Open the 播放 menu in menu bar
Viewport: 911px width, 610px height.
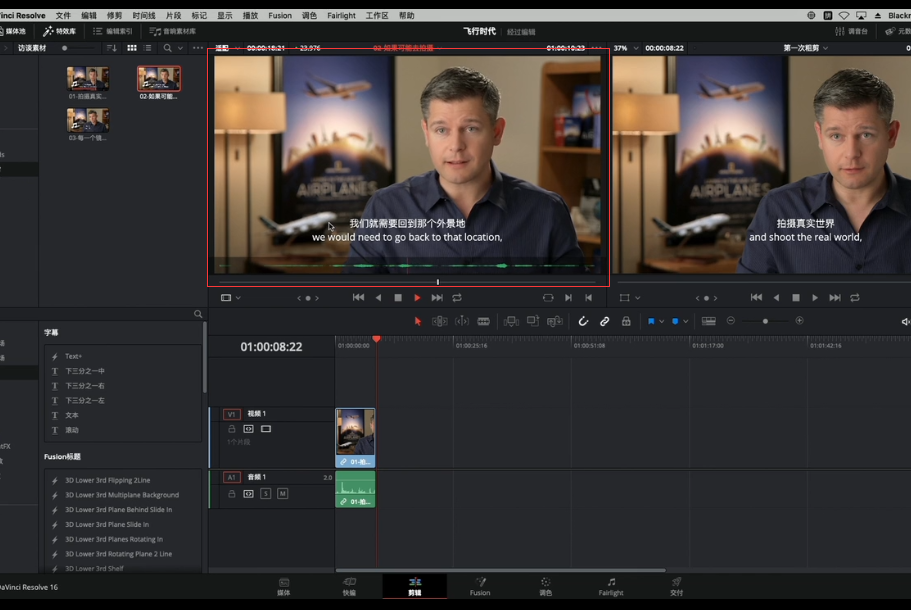point(250,16)
